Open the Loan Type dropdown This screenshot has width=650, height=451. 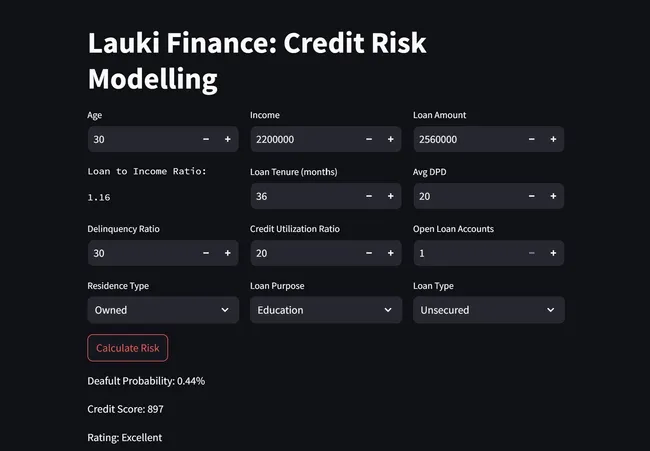coord(488,310)
